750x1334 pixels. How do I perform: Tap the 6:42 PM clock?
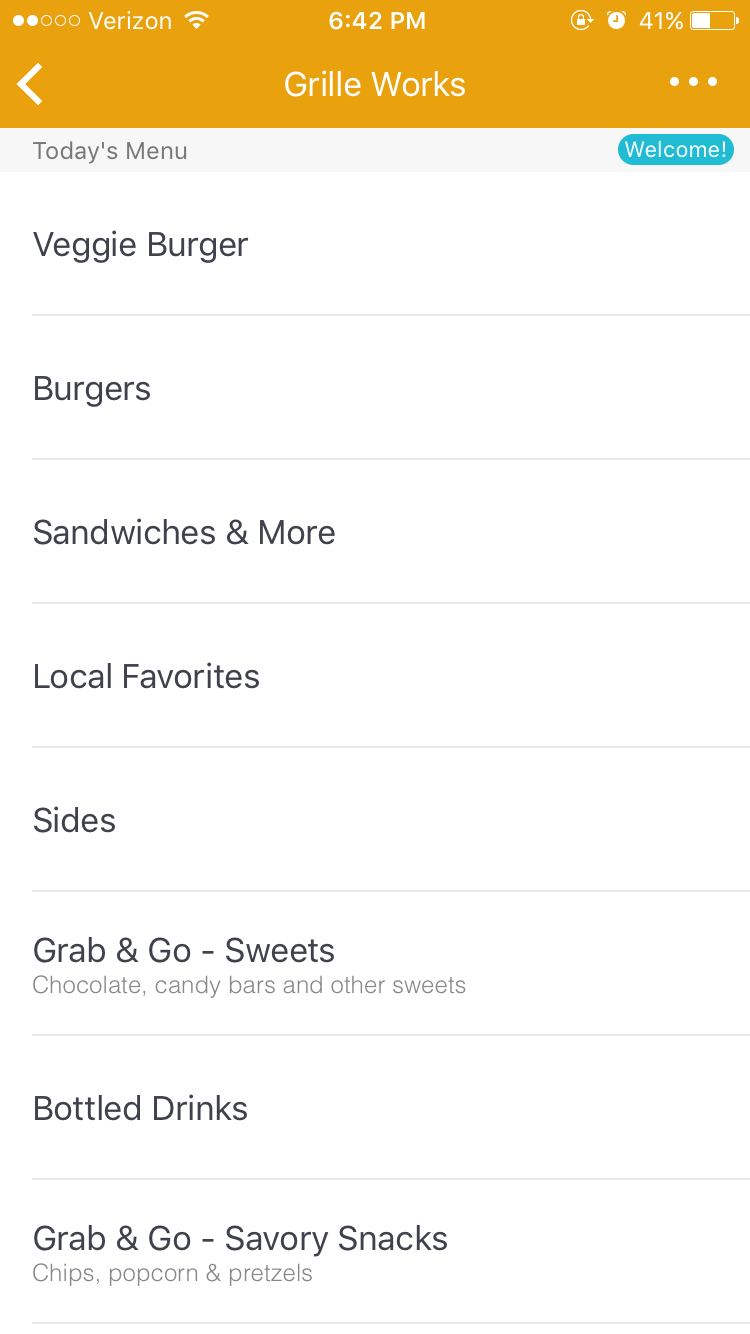pos(377,21)
